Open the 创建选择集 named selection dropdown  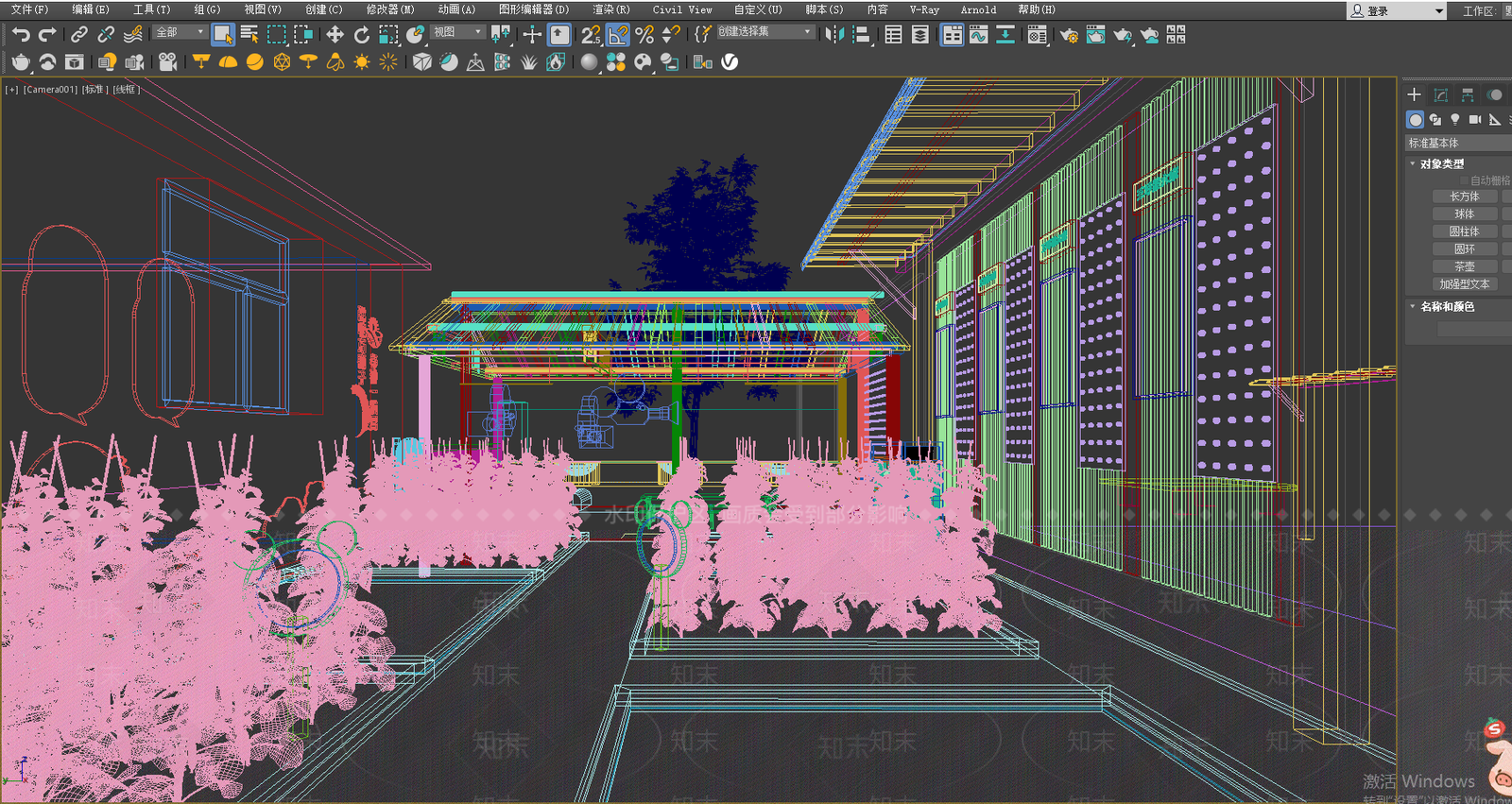pyautogui.click(x=765, y=32)
